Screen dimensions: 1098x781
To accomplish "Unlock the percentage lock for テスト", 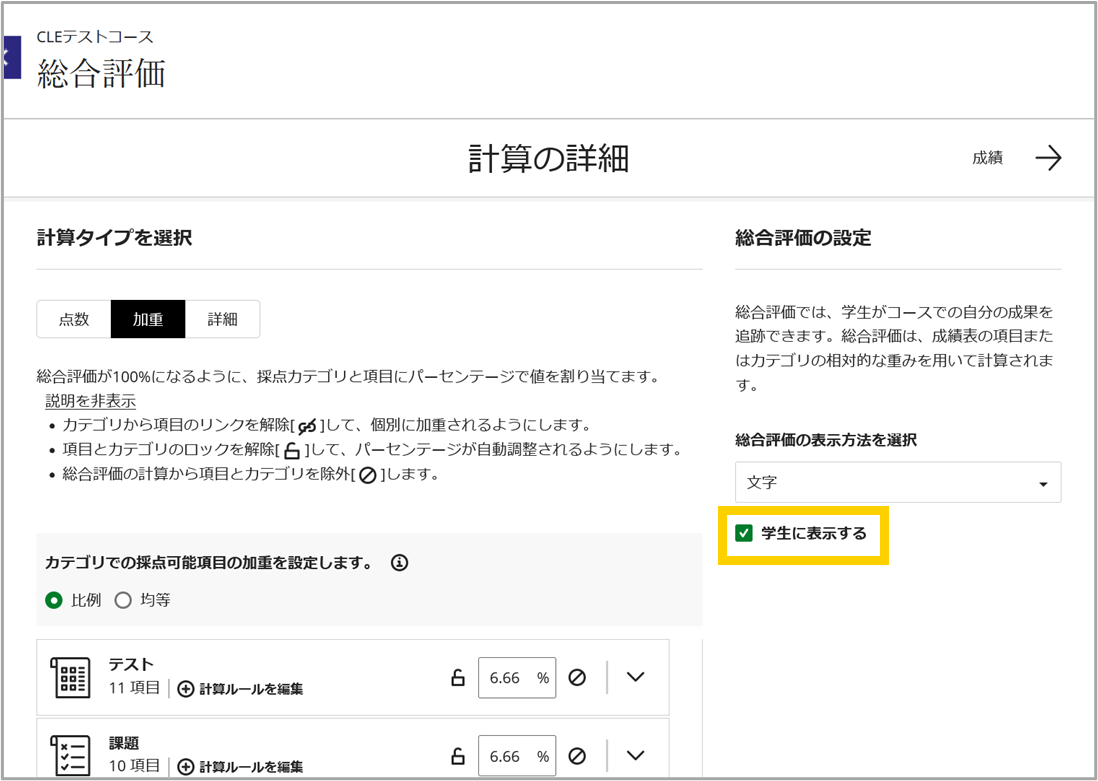I will point(458,677).
